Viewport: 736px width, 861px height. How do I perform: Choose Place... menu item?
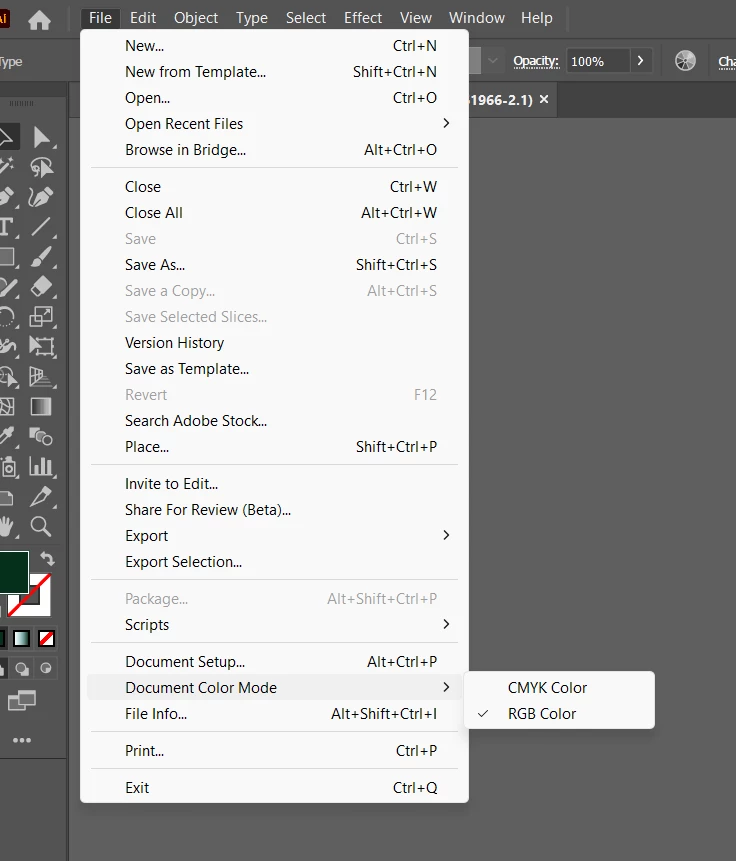(274, 446)
